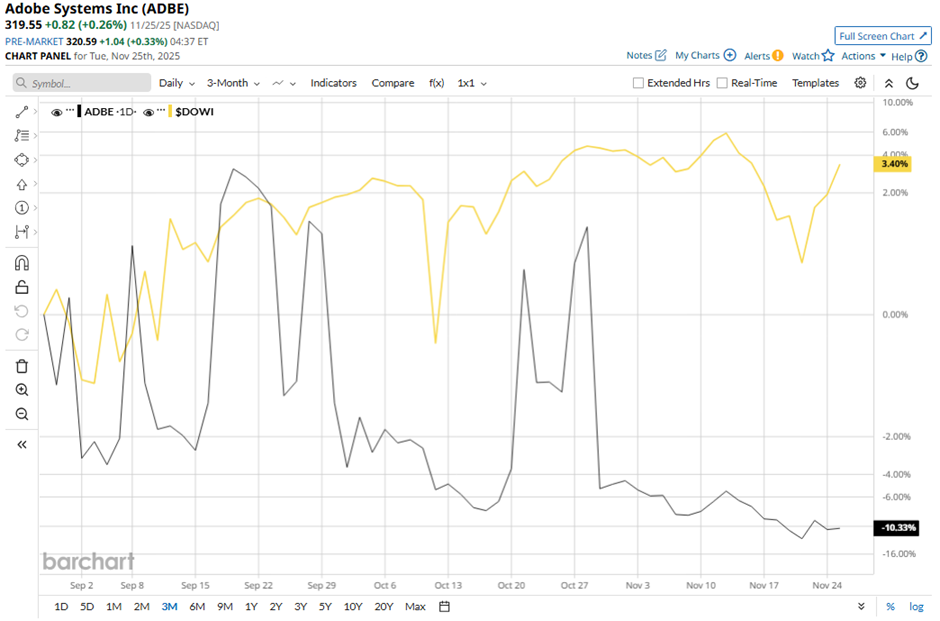The image size is (940, 621).
Task: Click the 3.40% $DOWI value label
Action: pyautogui.click(x=893, y=164)
